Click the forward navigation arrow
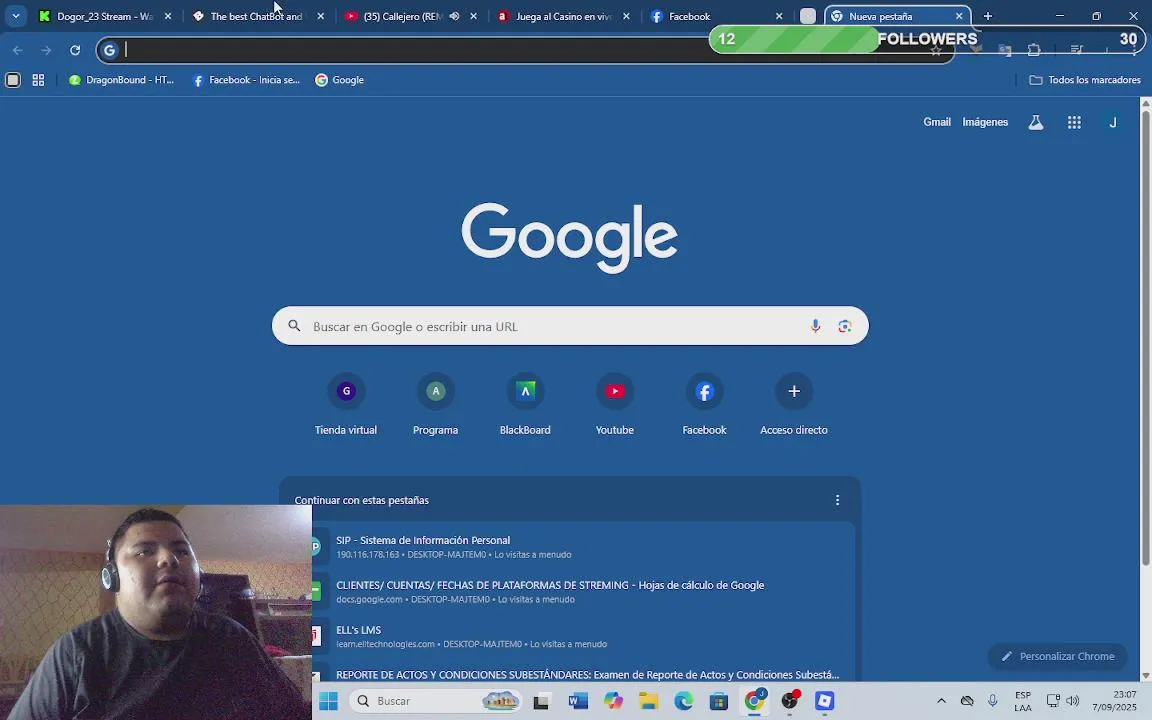Viewport: 1152px width, 720px height. 46,50
